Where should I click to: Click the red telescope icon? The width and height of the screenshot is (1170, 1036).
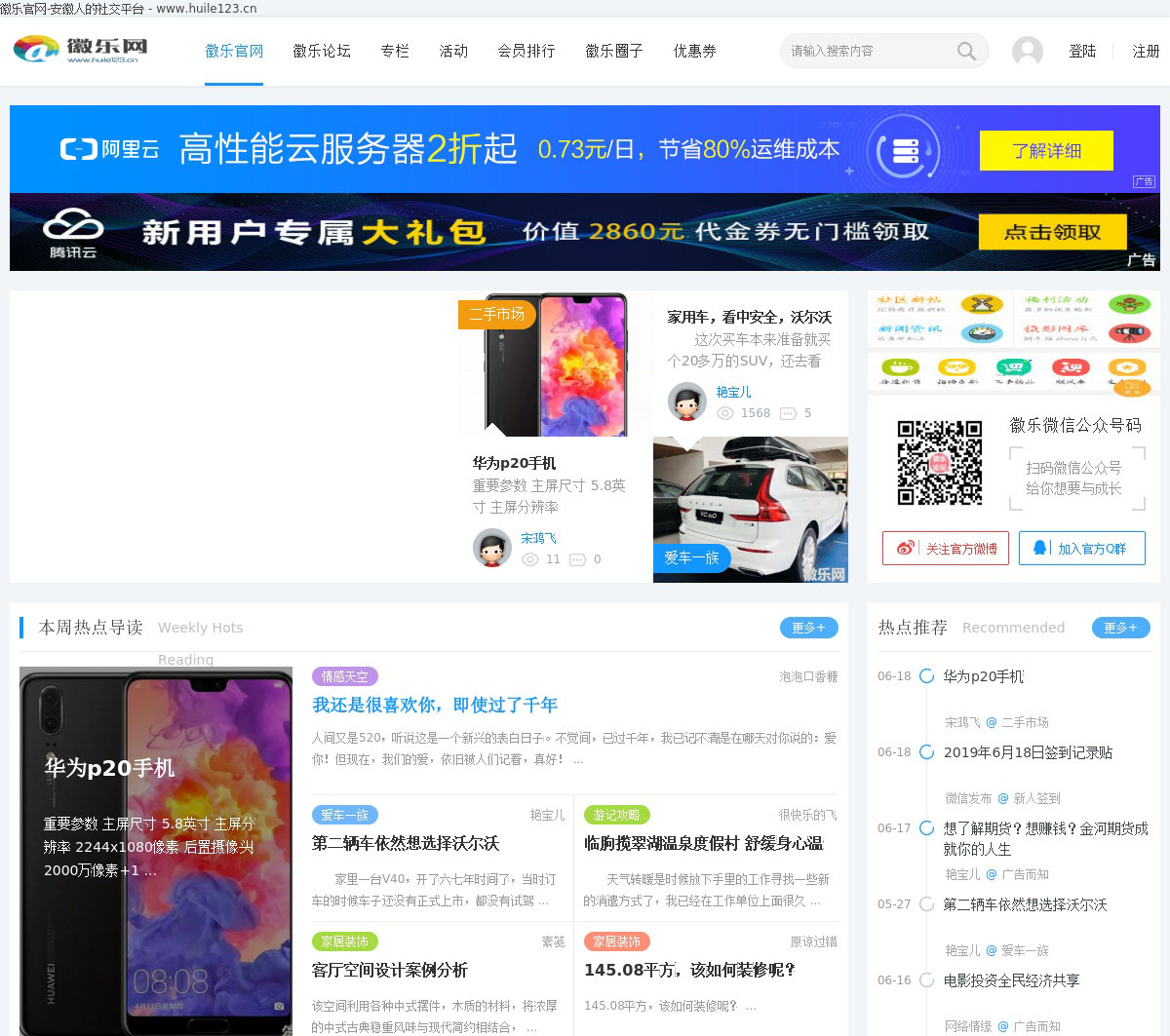(1129, 333)
